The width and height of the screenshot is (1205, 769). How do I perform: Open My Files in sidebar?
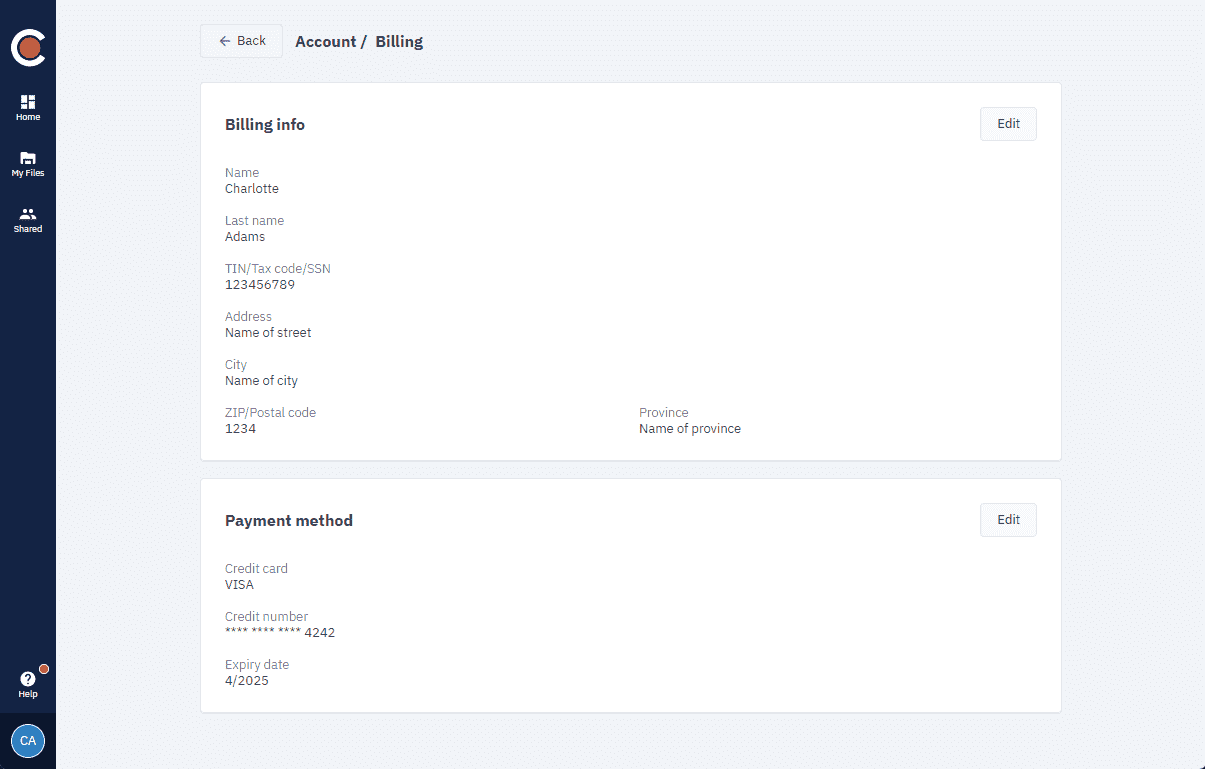click(x=28, y=164)
